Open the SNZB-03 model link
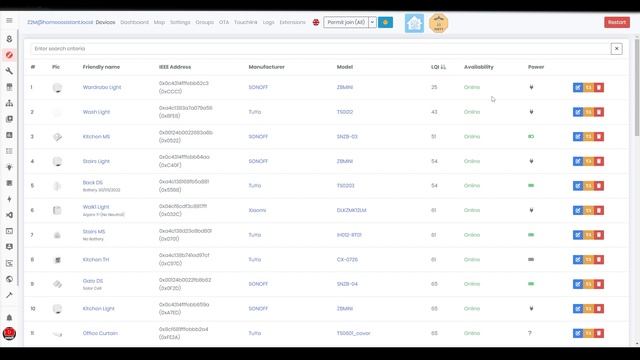Viewport: 640px width, 360px height. 347,136
